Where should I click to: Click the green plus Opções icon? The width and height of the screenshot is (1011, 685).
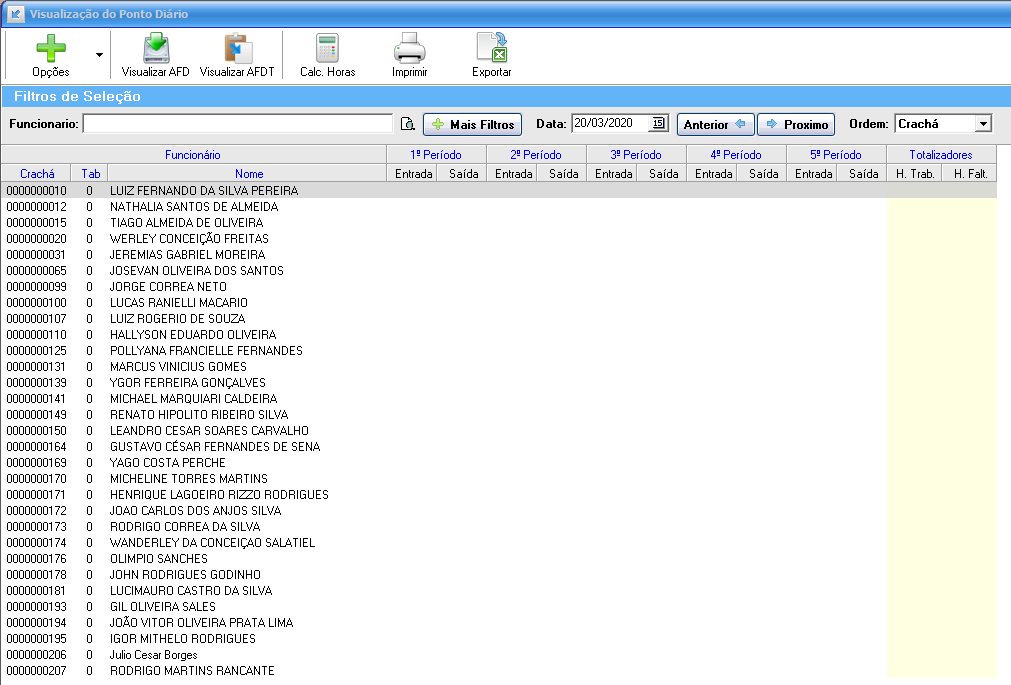pos(51,49)
